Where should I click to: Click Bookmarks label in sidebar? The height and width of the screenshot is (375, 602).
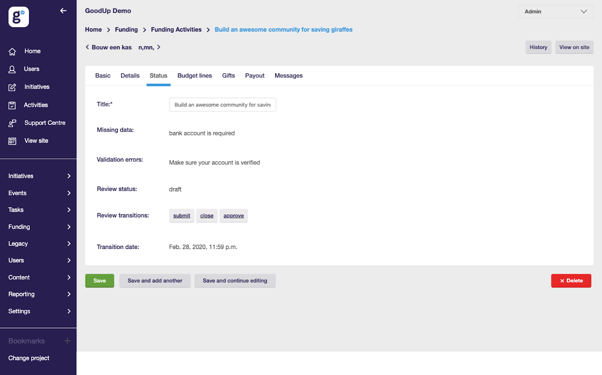(x=26, y=341)
